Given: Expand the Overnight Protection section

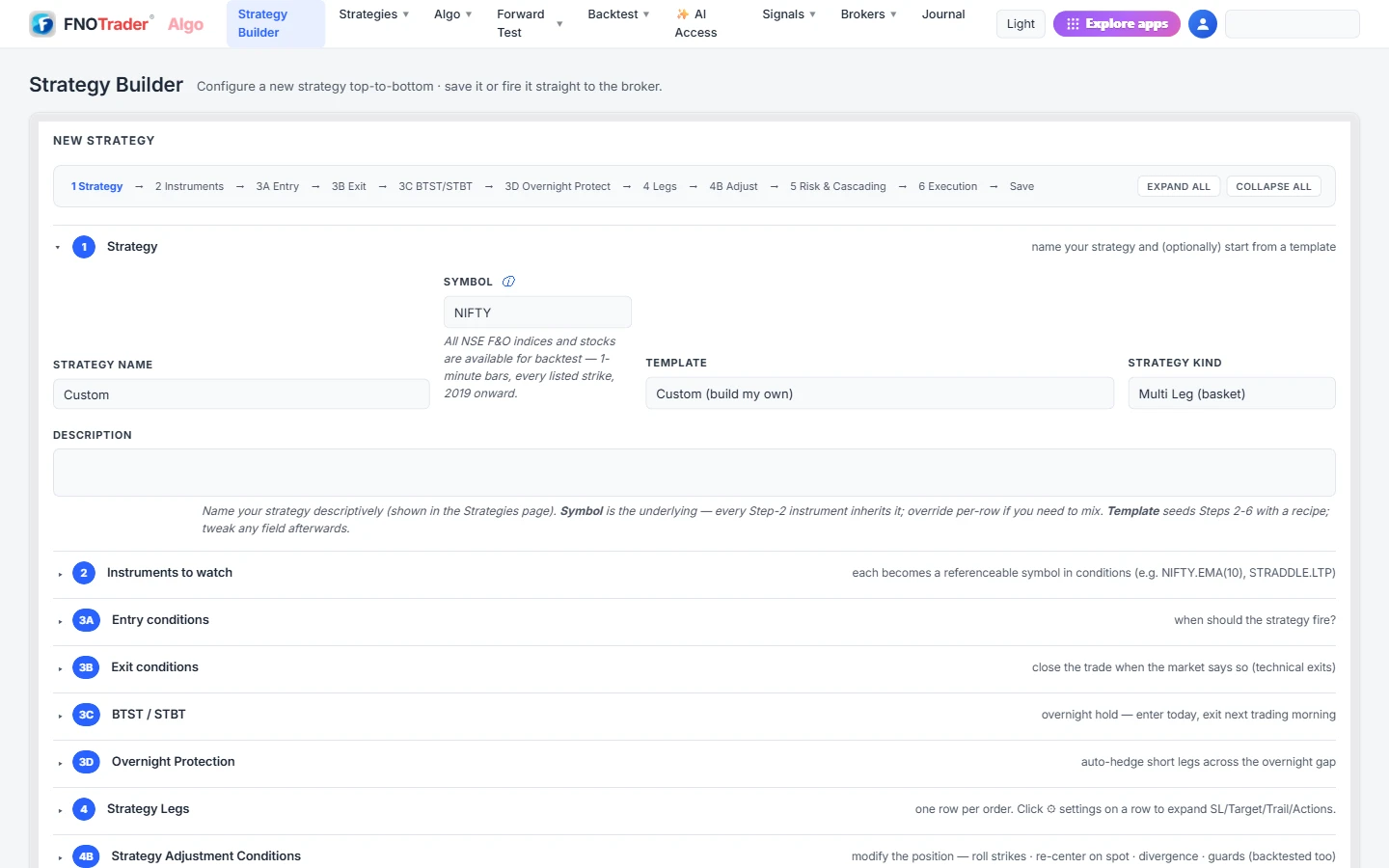Looking at the screenshot, I should (x=60, y=763).
